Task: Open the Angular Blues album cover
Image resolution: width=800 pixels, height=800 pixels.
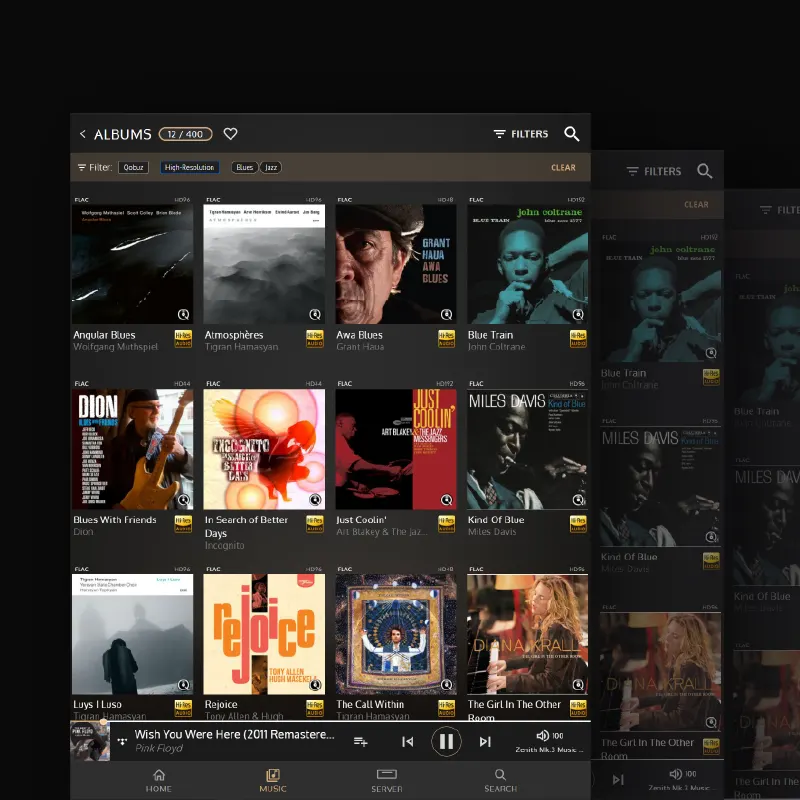Action: tap(133, 264)
